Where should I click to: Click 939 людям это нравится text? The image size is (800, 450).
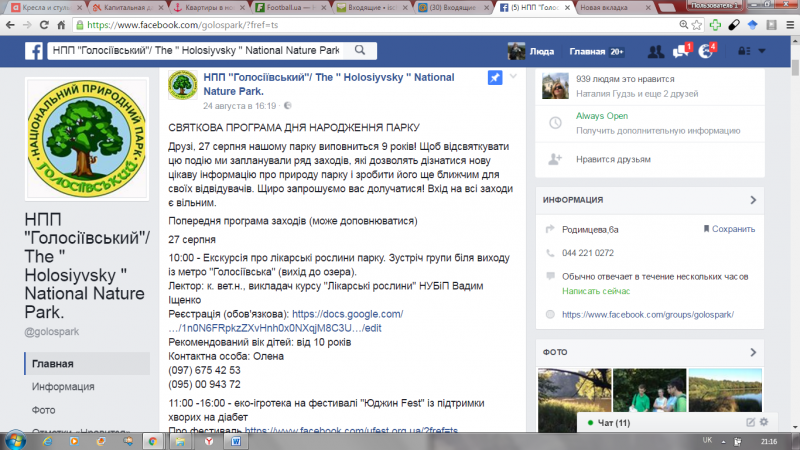tap(625, 79)
